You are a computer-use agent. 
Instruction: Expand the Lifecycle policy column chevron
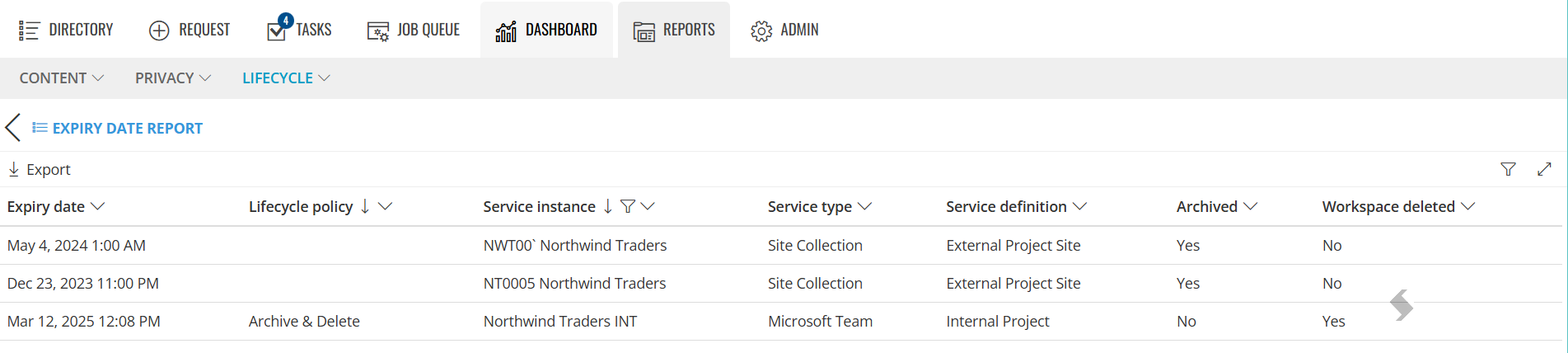385,206
